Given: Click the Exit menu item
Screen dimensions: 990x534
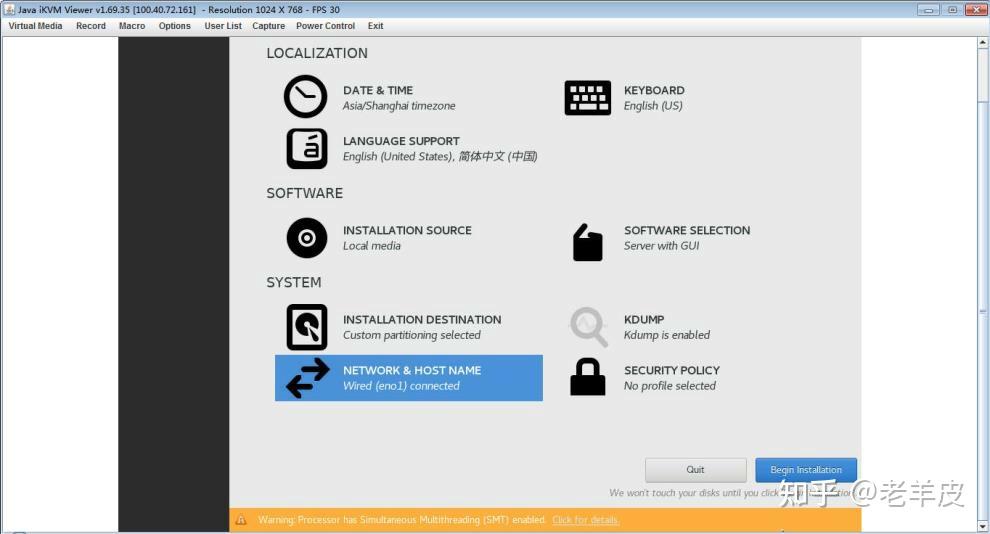Looking at the screenshot, I should (376, 26).
